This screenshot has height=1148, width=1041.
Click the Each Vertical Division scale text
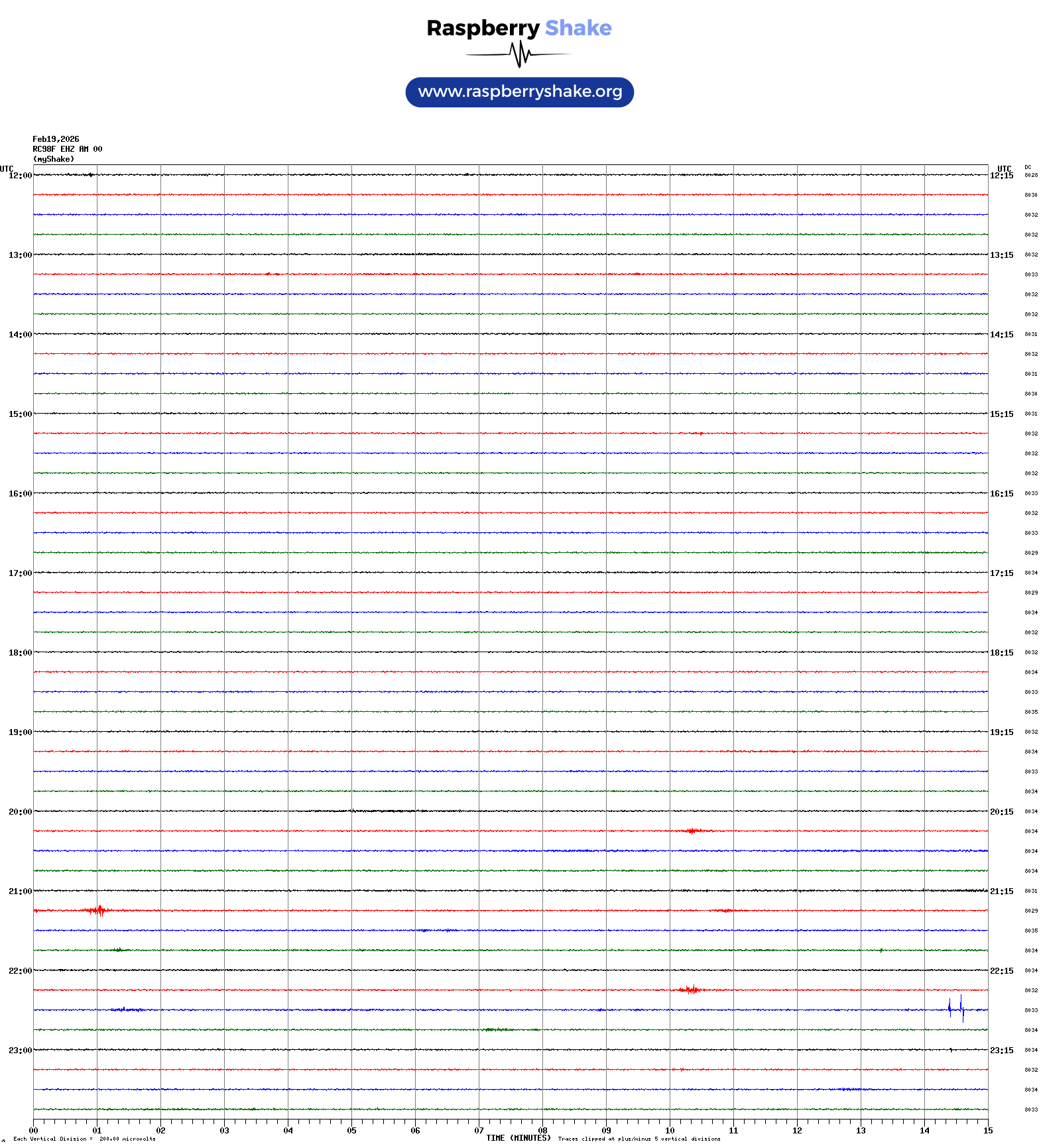(84, 1139)
